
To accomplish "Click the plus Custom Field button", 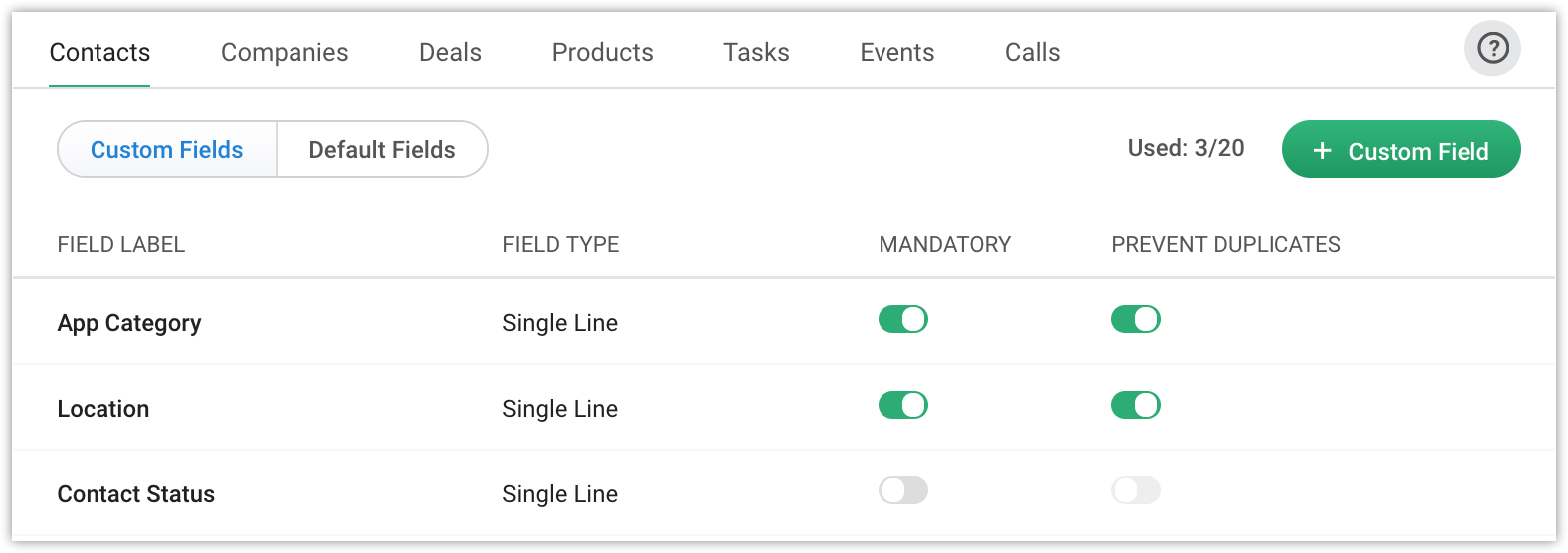I will coord(1401,150).
